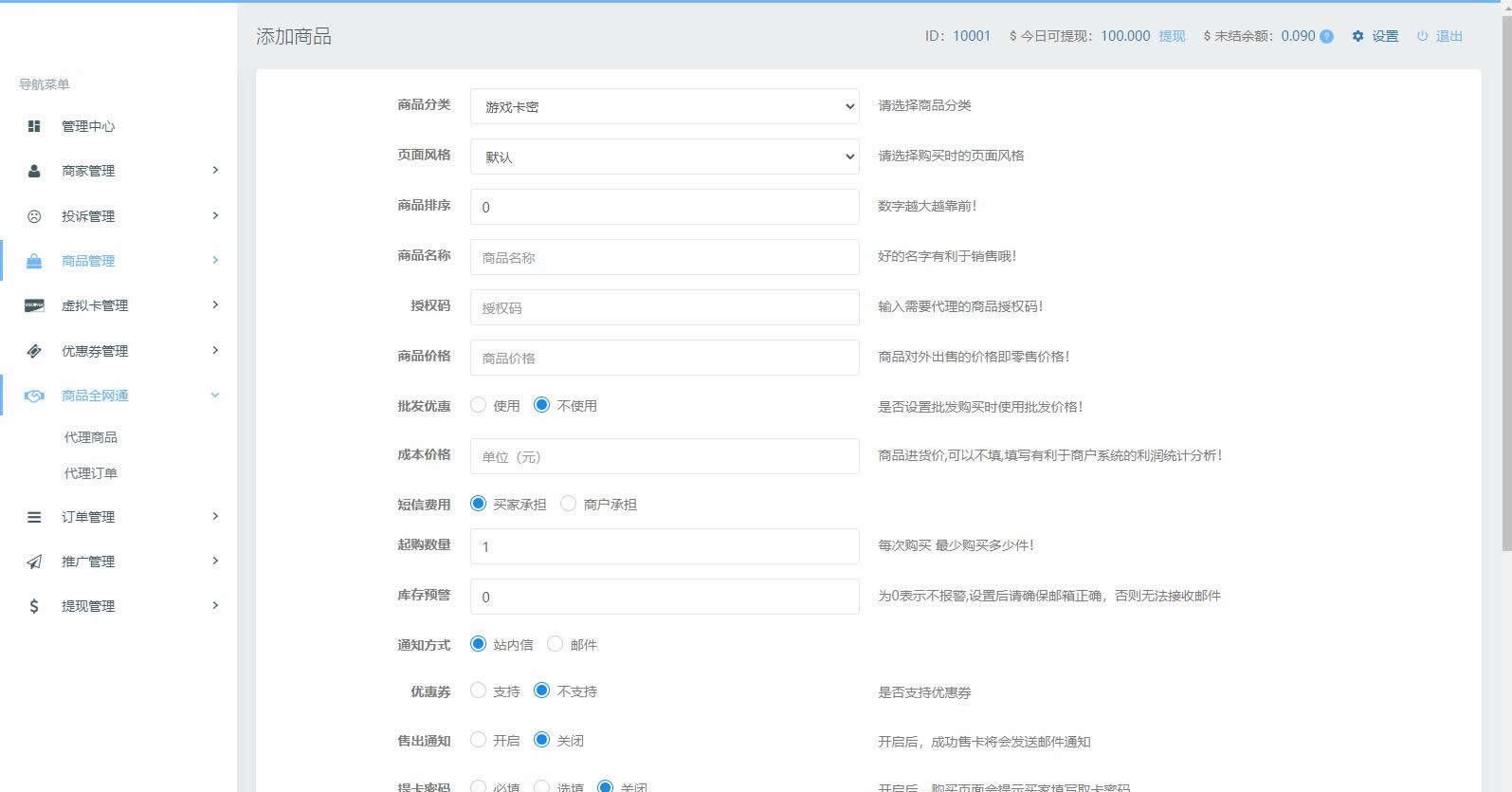Click the power icon beside 退出
Viewport: 1512px width, 792px height.
1422,36
